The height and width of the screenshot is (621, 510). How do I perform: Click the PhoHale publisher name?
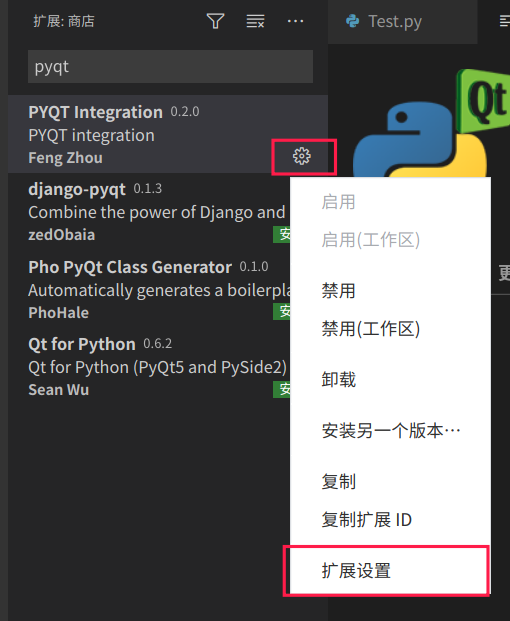58,313
